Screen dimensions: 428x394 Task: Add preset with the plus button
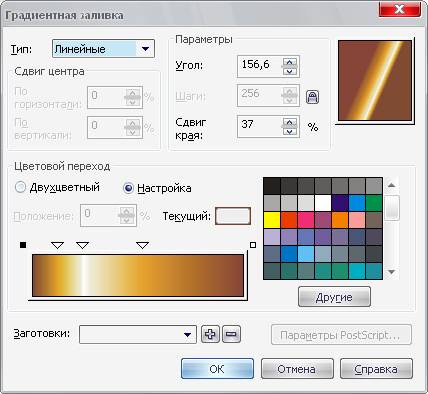pyautogui.click(x=210, y=334)
